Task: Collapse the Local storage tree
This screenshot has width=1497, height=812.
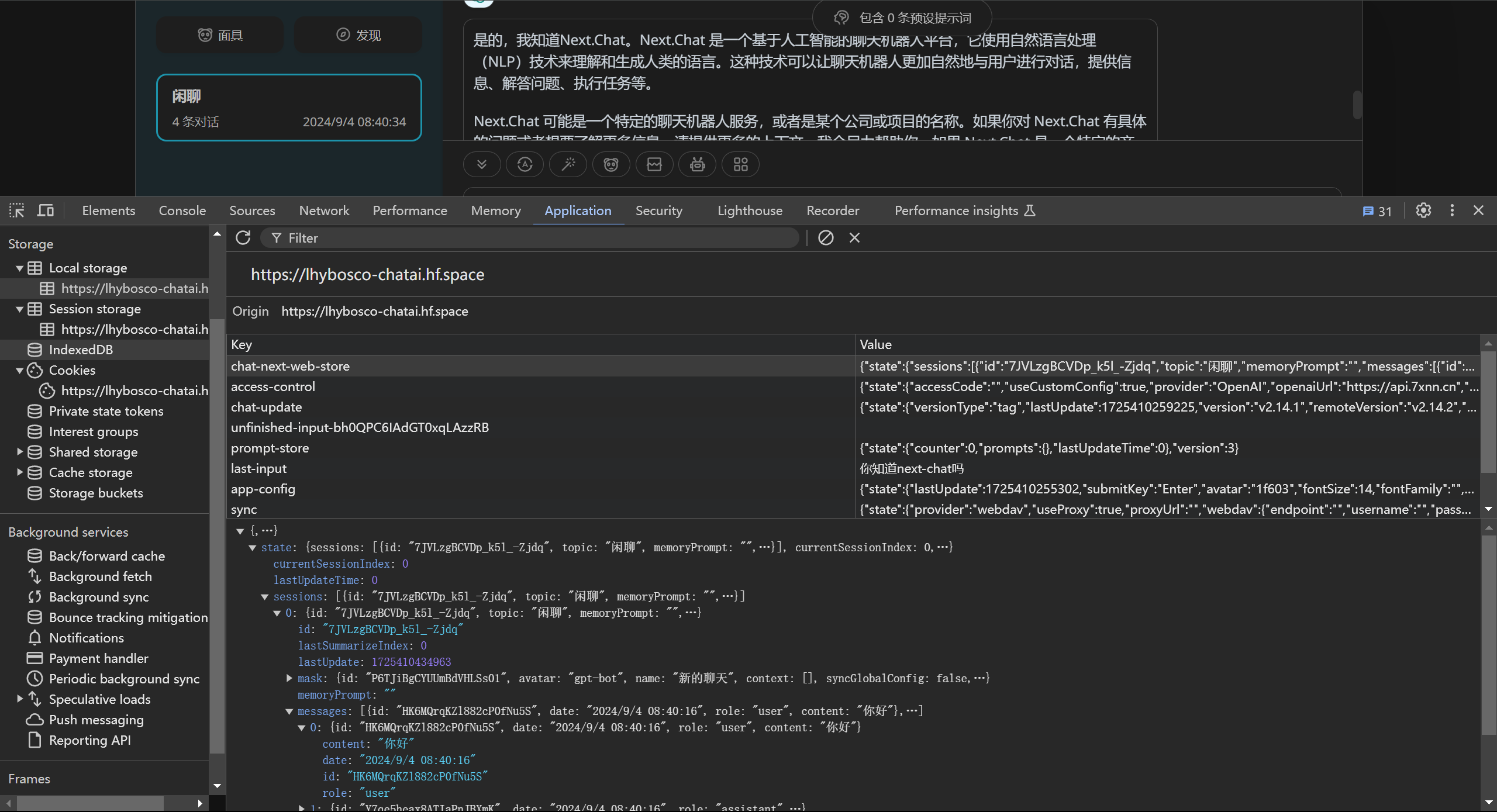Action: [20, 268]
